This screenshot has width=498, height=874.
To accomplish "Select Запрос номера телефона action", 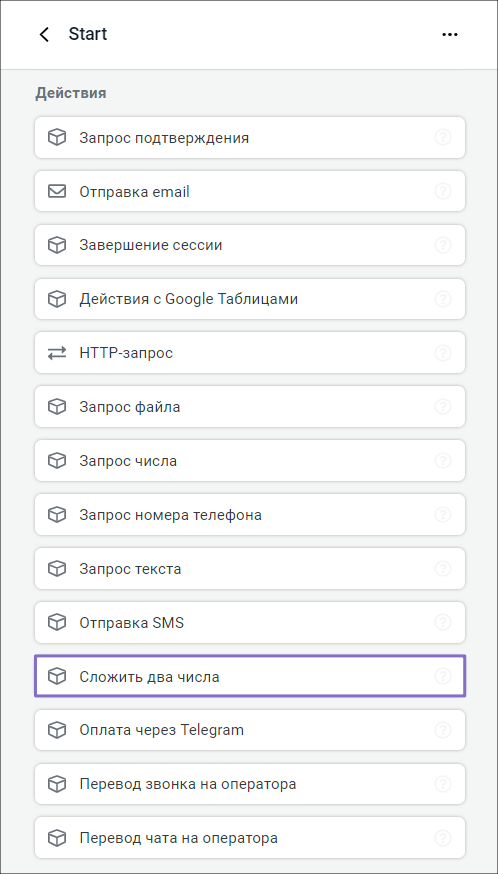I will (250, 515).
